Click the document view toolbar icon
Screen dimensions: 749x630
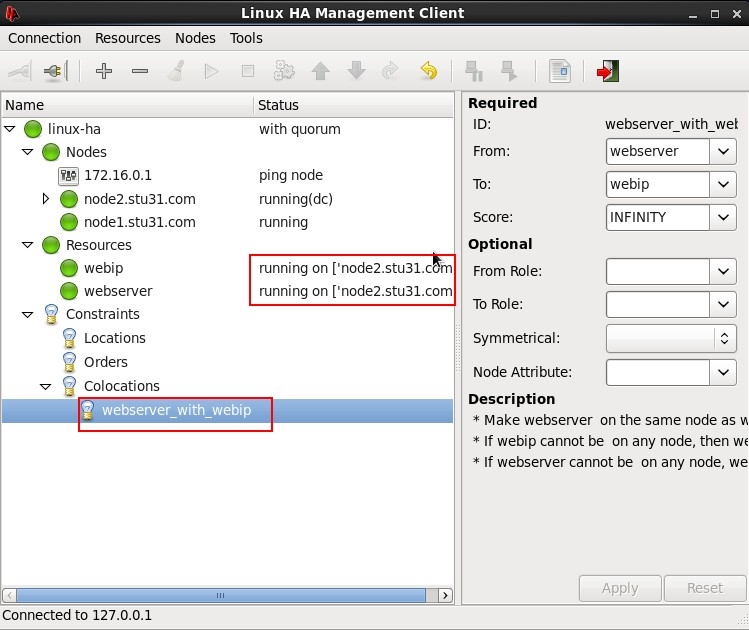point(559,71)
